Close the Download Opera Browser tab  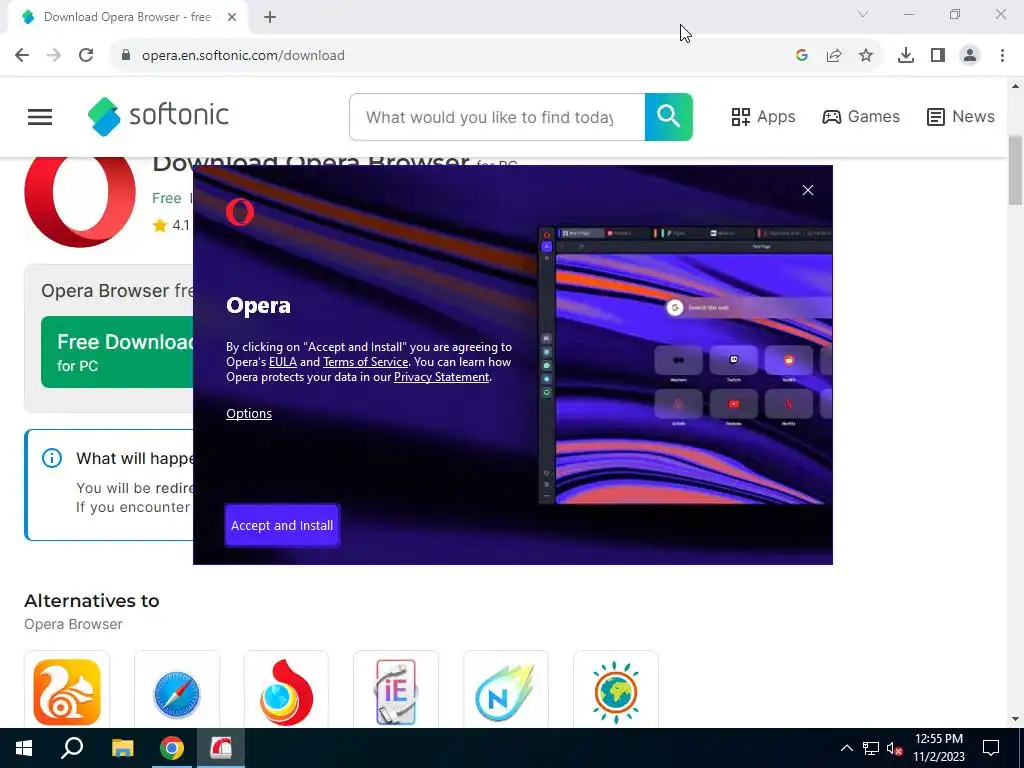[232, 17]
